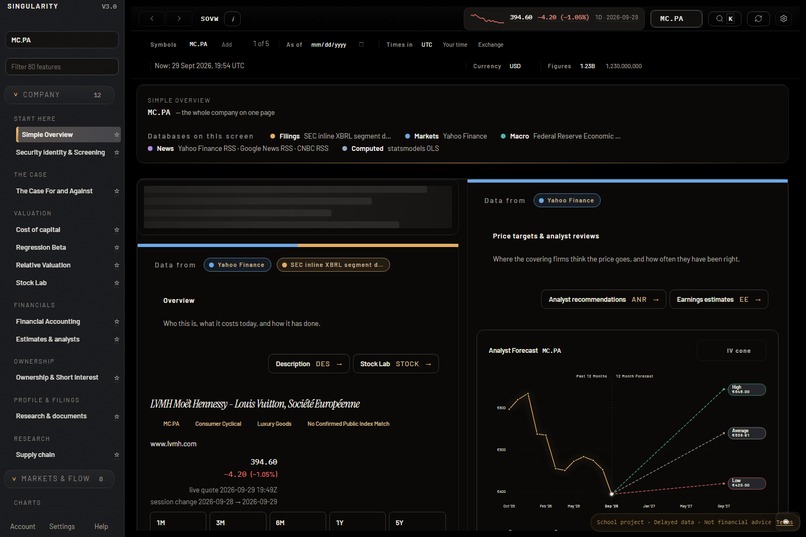Visit the www.lvmh.com link
806x537 pixels.
coord(173,444)
